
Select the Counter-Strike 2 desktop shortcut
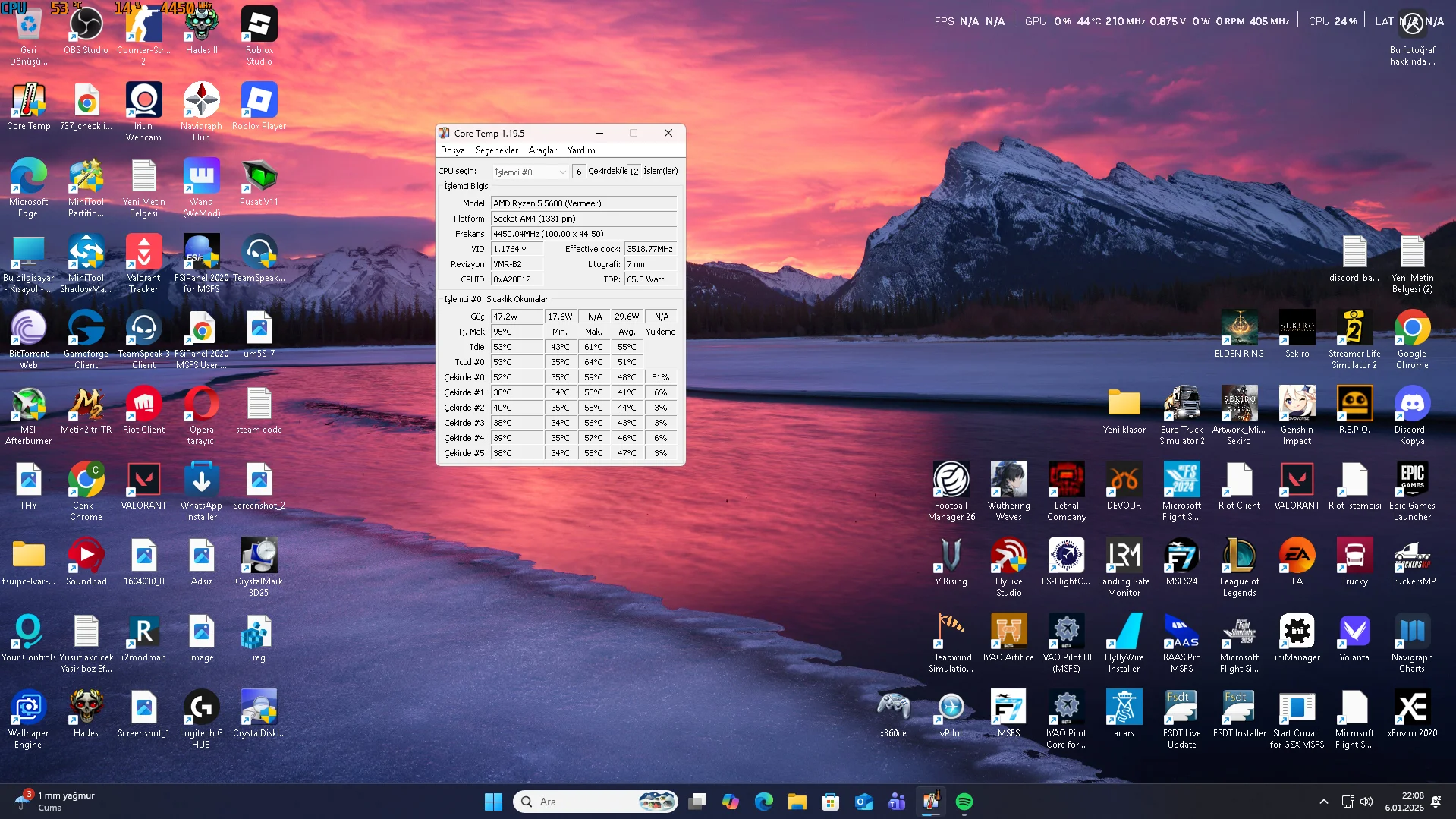pos(143,31)
